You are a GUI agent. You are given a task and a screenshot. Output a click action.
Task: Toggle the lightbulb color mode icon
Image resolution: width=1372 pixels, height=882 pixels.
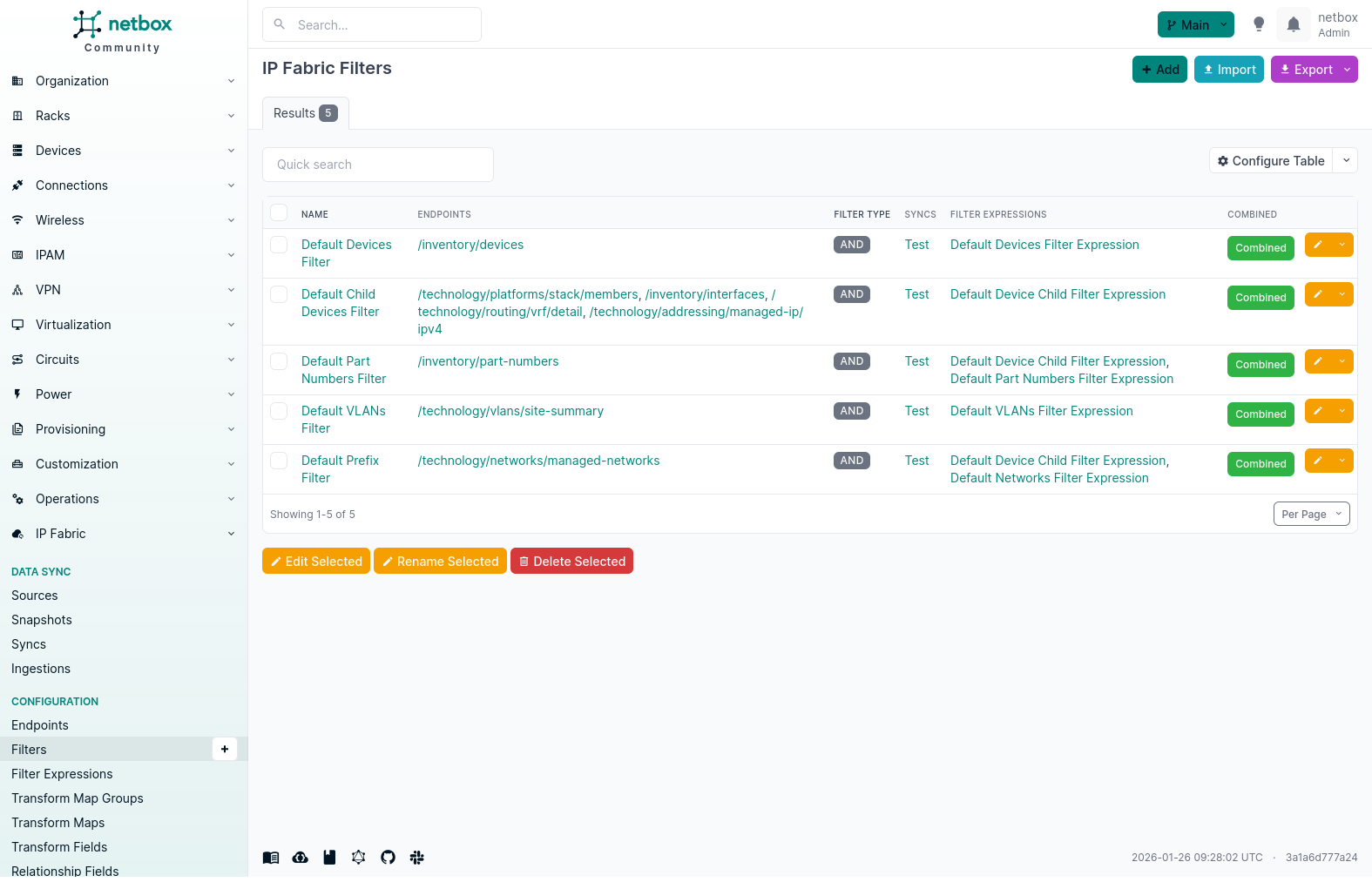(x=1259, y=24)
